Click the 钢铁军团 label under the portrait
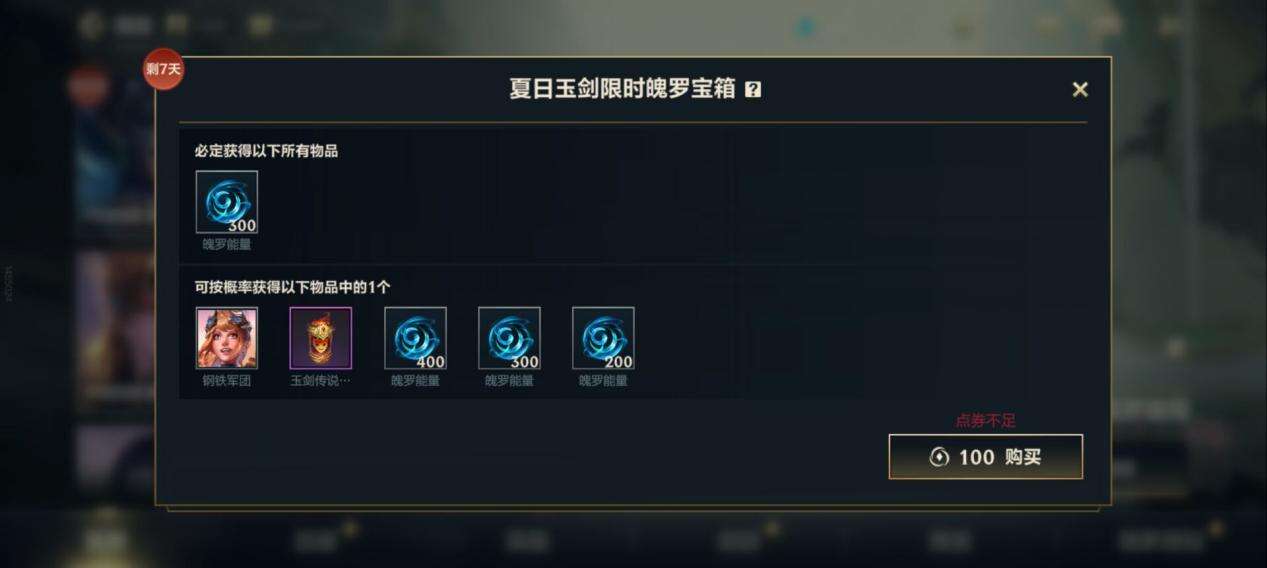The image size is (1267, 568). tap(227, 381)
